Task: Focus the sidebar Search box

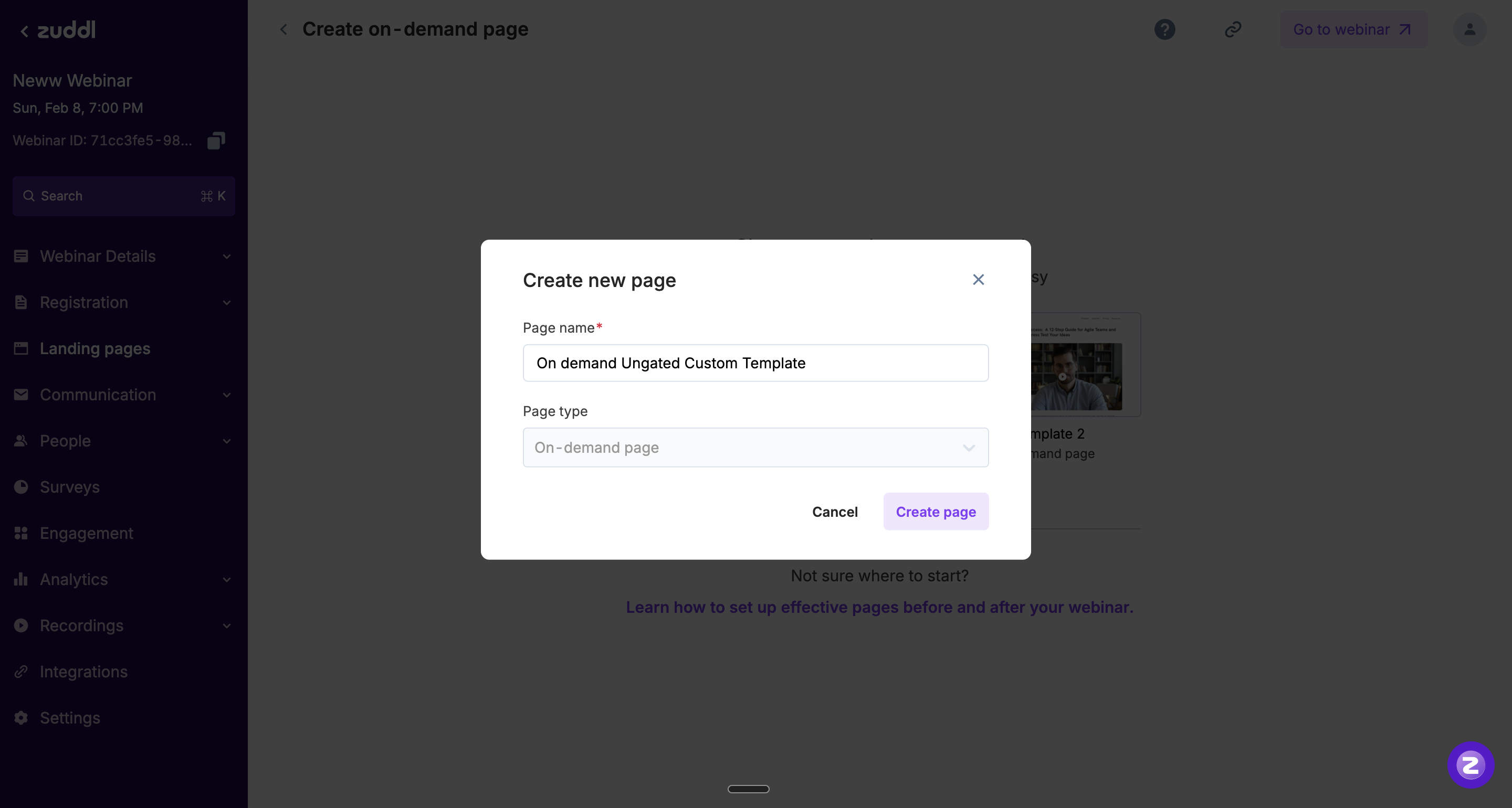Action: [x=123, y=196]
